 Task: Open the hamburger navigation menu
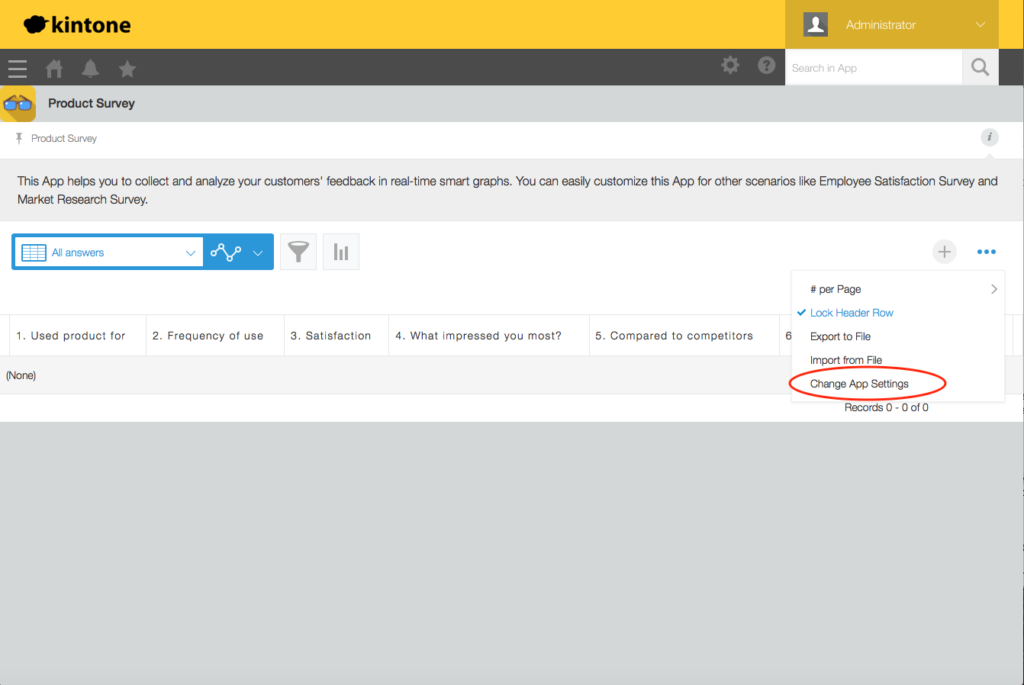pyautogui.click(x=17, y=69)
